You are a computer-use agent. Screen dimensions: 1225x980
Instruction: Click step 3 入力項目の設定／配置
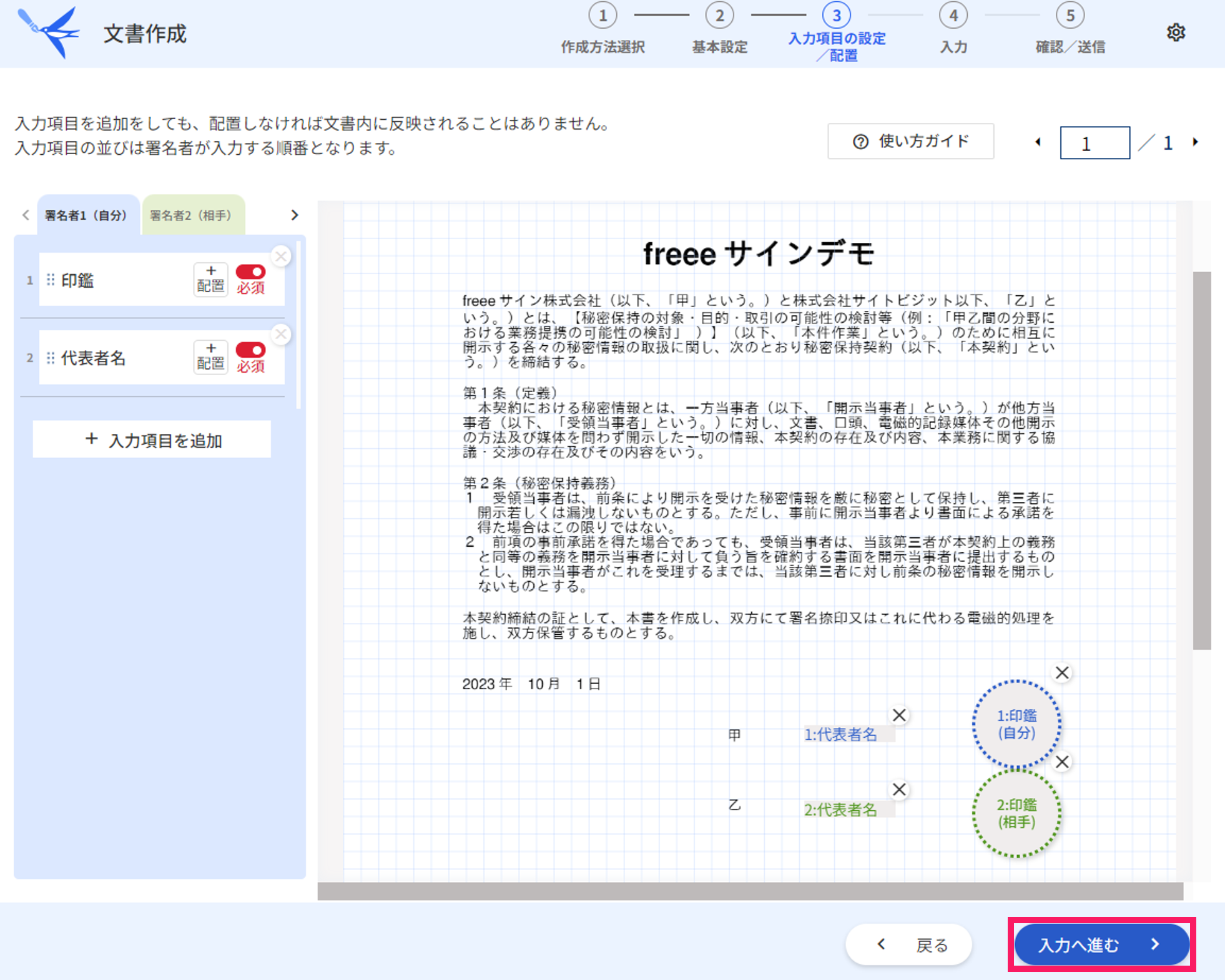coord(837,31)
